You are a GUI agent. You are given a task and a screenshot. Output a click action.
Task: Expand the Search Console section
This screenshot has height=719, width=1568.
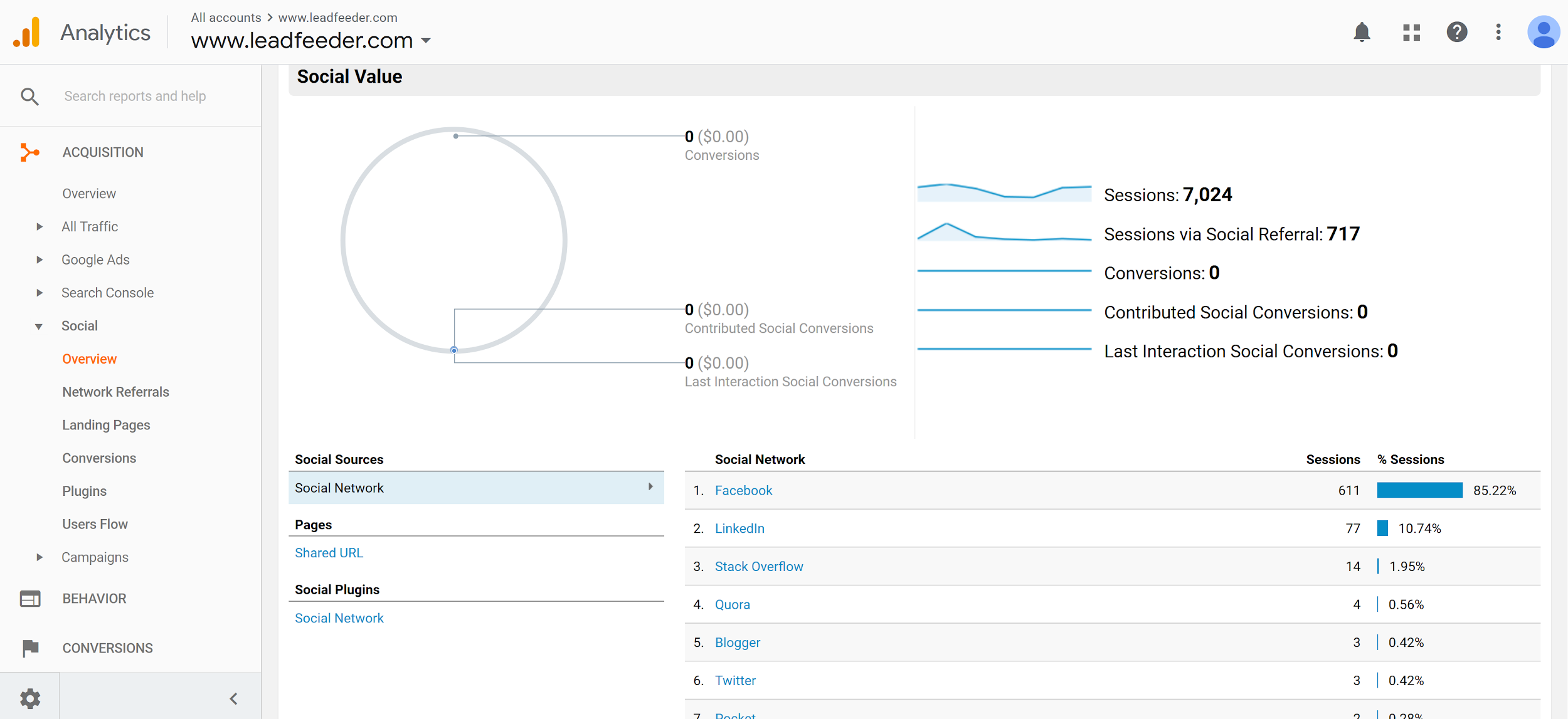[39, 293]
